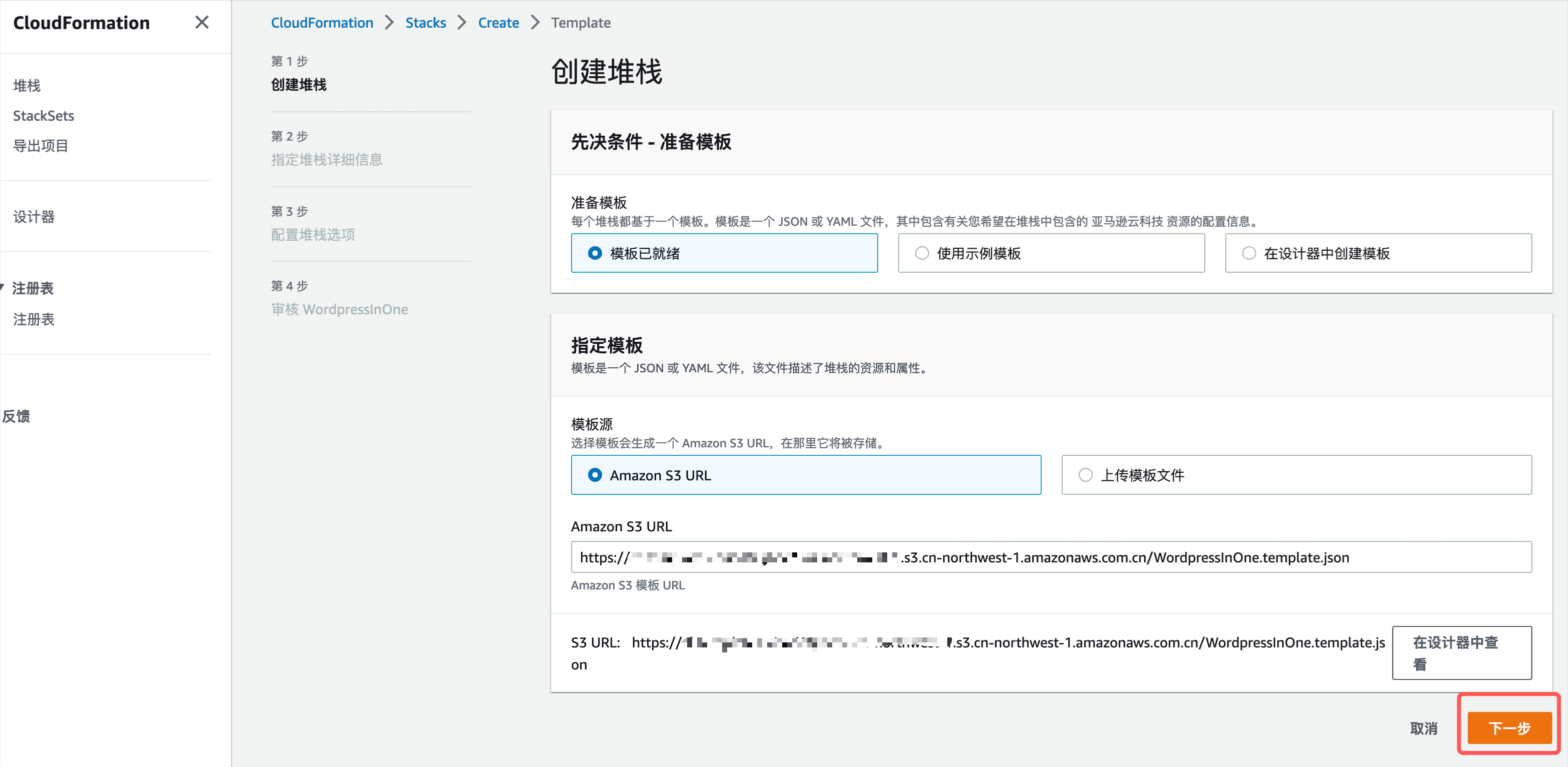1568x767 pixels.
Task: Open 堆栈 in the sidebar
Action: click(x=27, y=85)
